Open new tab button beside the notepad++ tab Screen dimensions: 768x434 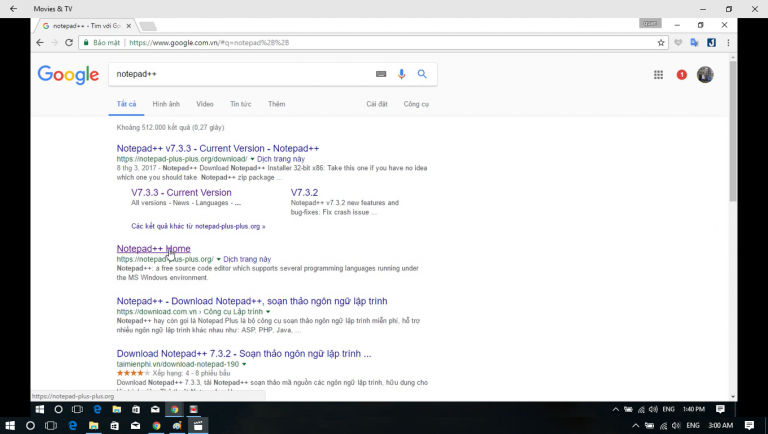tap(147, 26)
